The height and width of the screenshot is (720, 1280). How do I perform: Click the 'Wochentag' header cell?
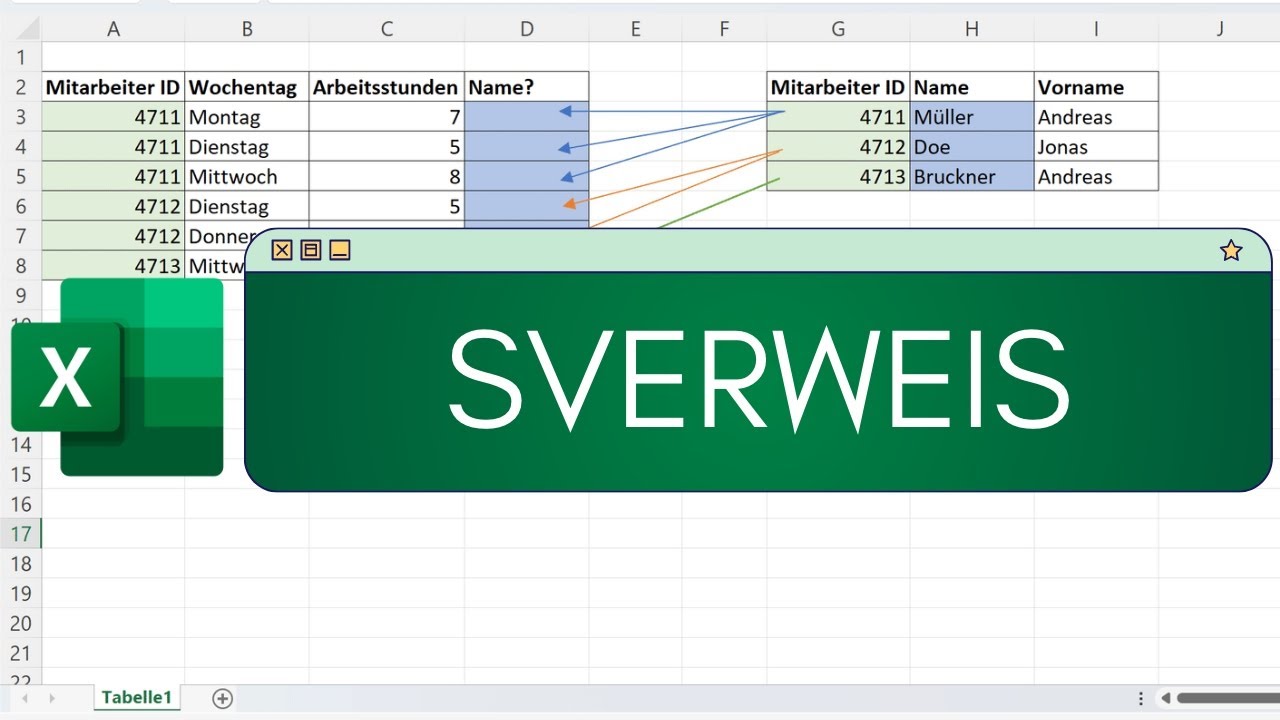(x=247, y=87)
